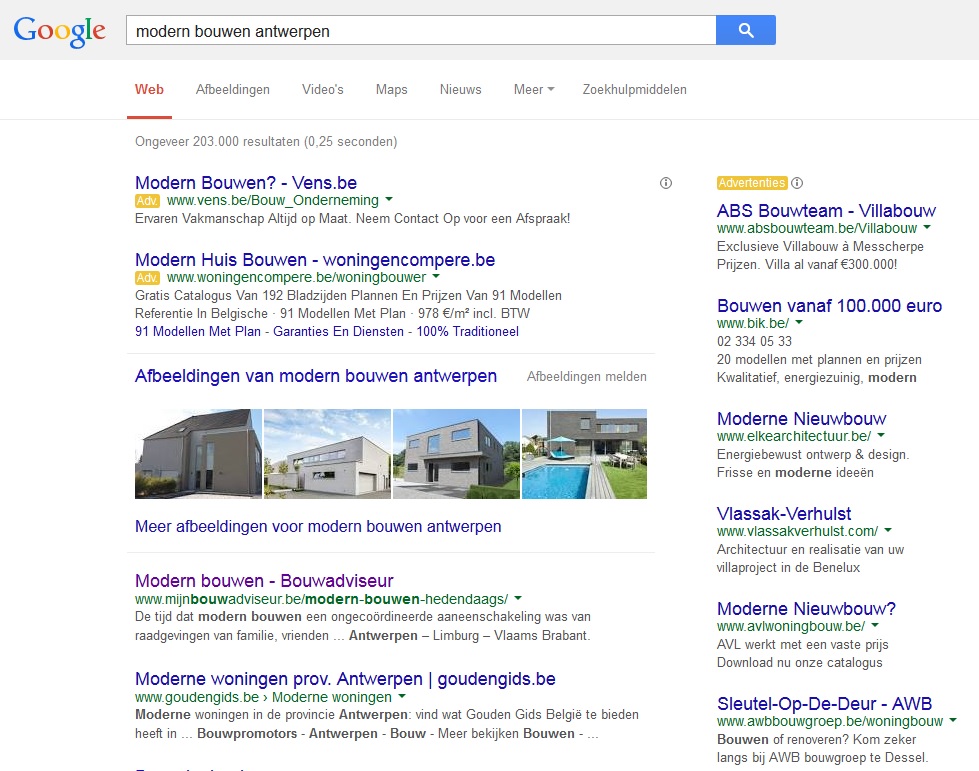Open info icon beside the Vens.be ad

pos(666,183)
